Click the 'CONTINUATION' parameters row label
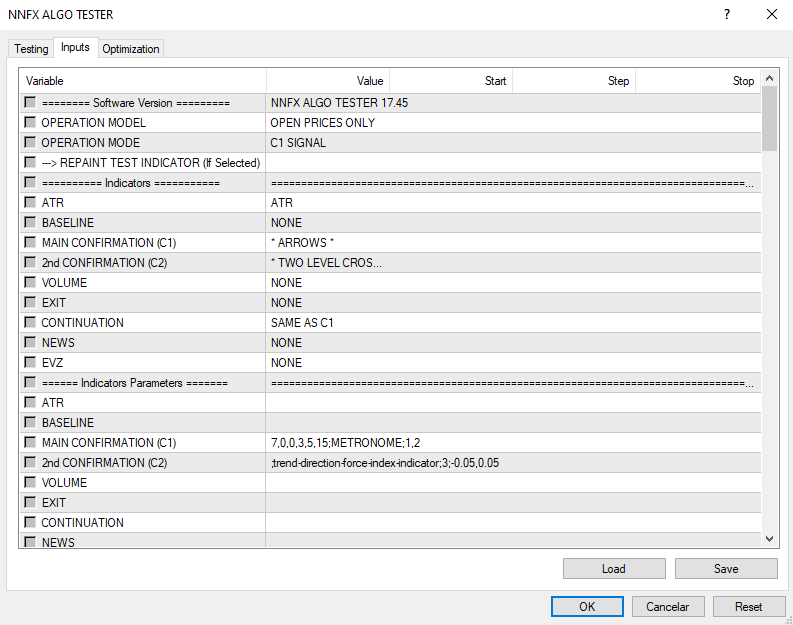Image resolution: width=793 pixels, height=625 pixels. pos(82,522)
